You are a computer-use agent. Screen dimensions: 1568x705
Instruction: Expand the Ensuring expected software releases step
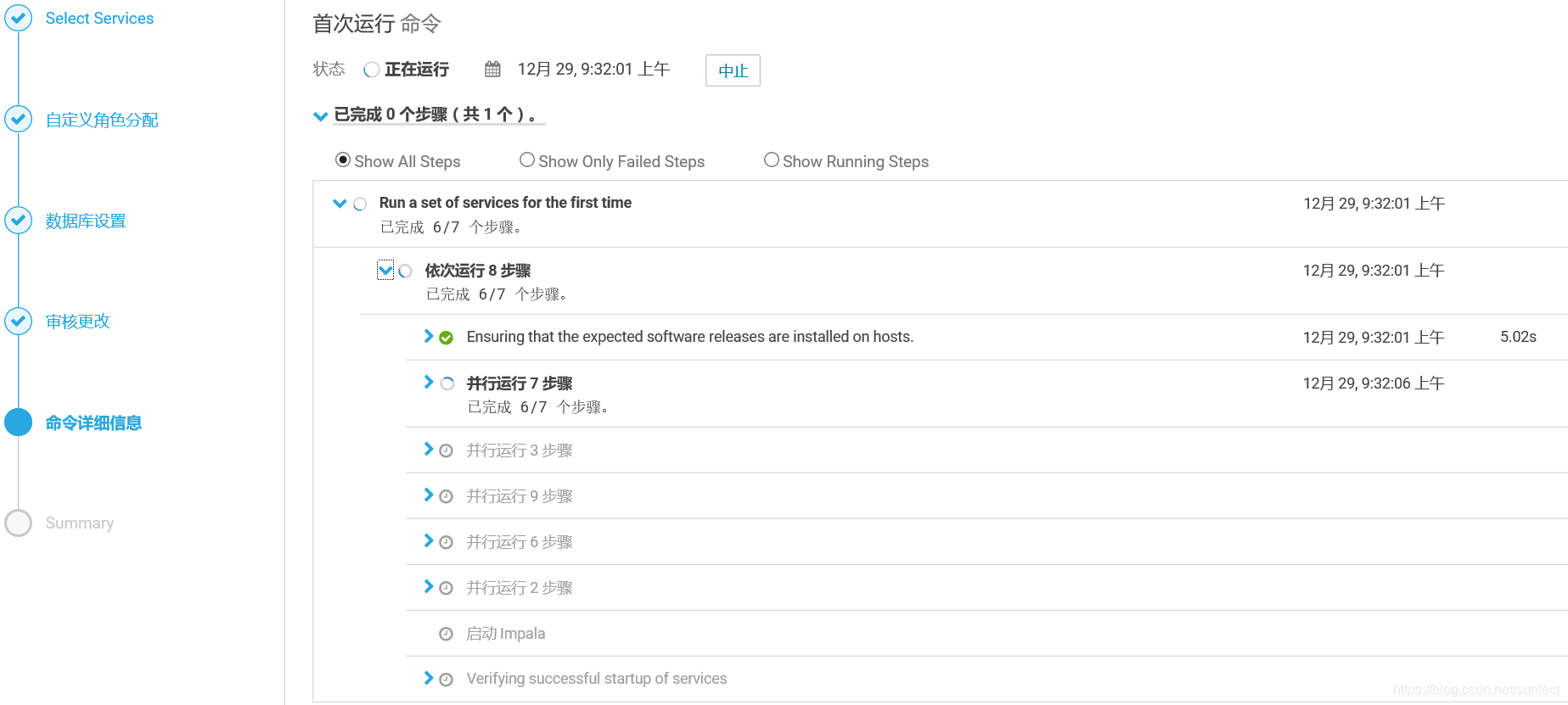(x=429, y=336)
